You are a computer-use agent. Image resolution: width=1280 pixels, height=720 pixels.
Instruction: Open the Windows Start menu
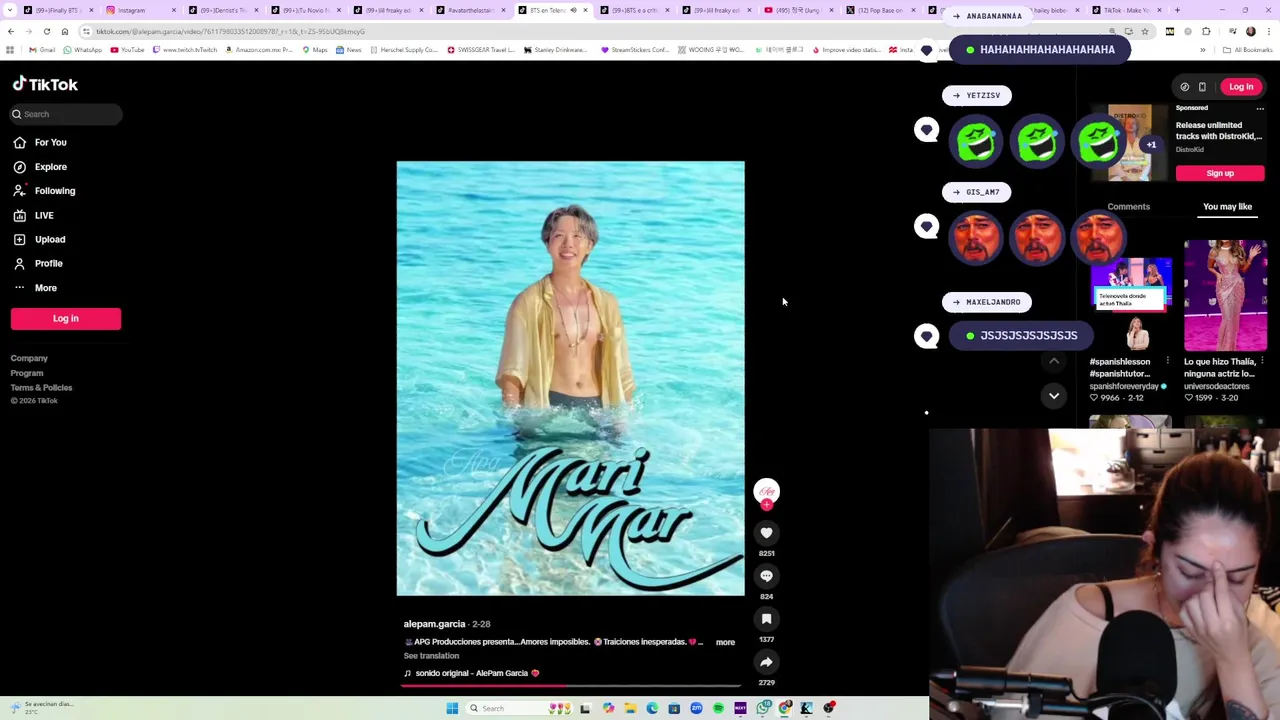[x=452, y=709]
